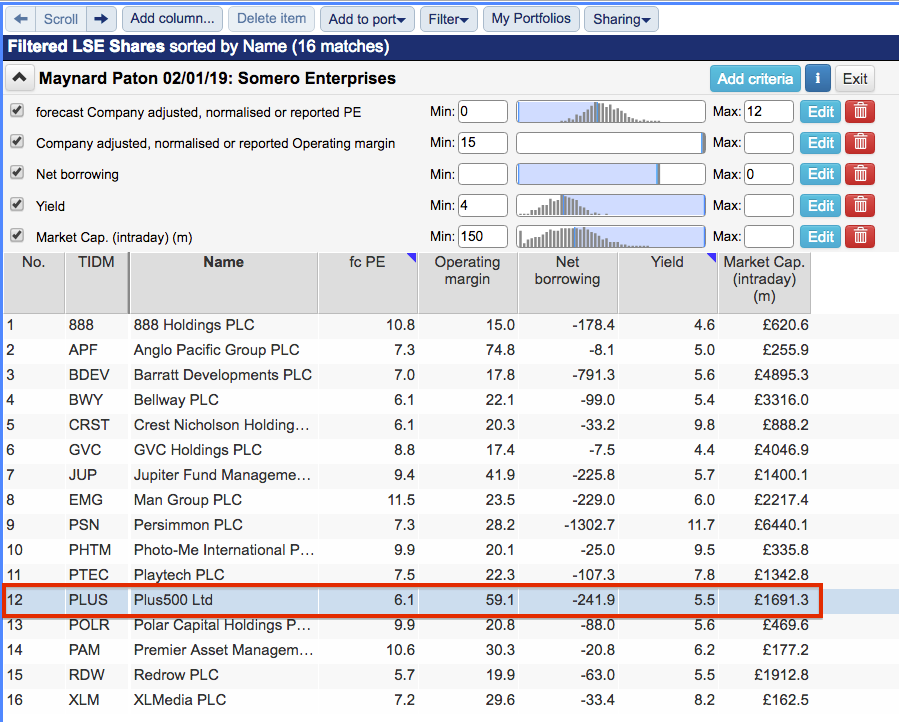Click the scroll right arrow
This screenshot has height=722, width=899.
[101, 19]
